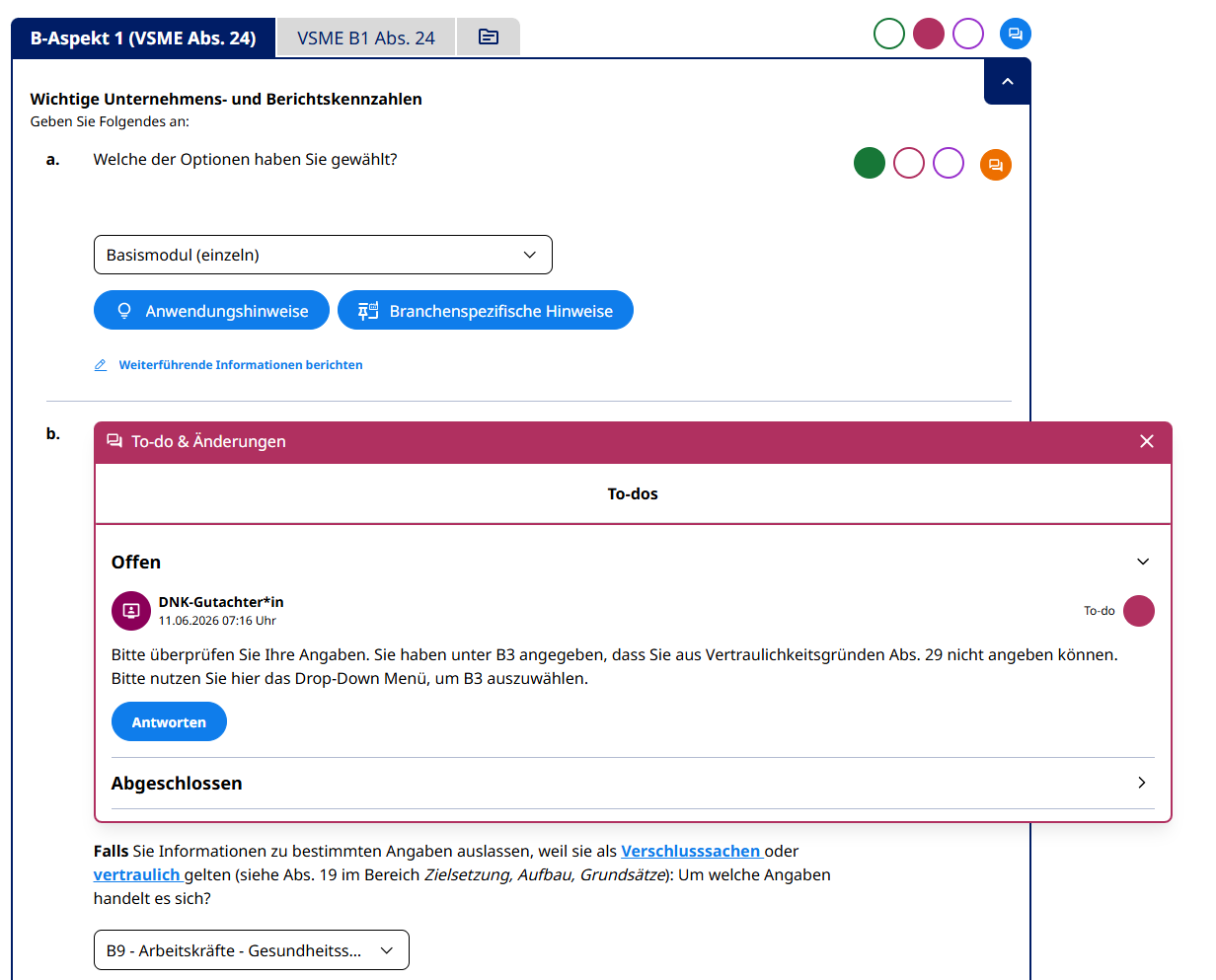
Task: Click the To-do label beside the crimson circle
Action: pyautogui.click(x=1100, y=611)
